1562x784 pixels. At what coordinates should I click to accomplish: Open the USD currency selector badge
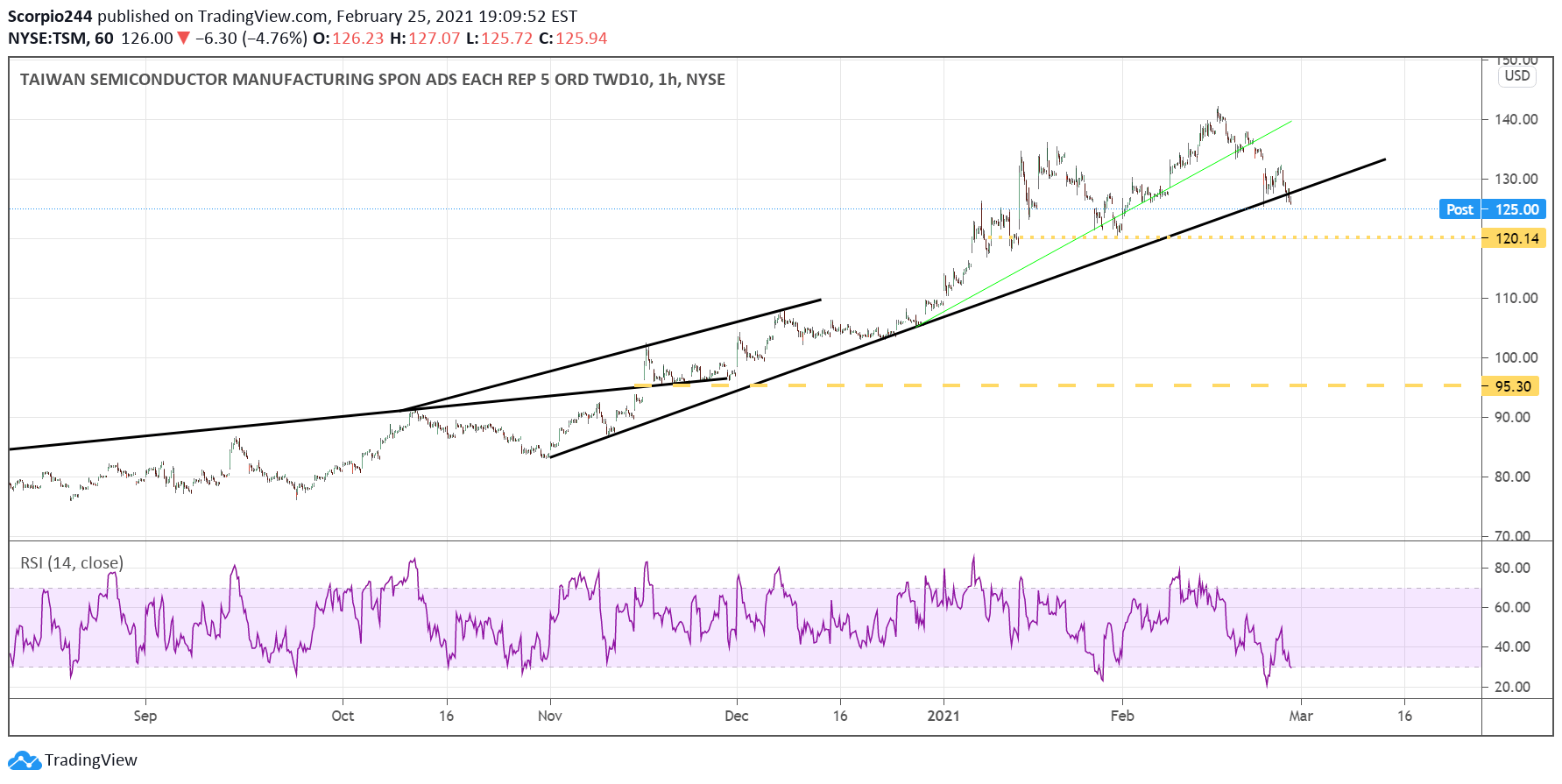(1516, 76)
